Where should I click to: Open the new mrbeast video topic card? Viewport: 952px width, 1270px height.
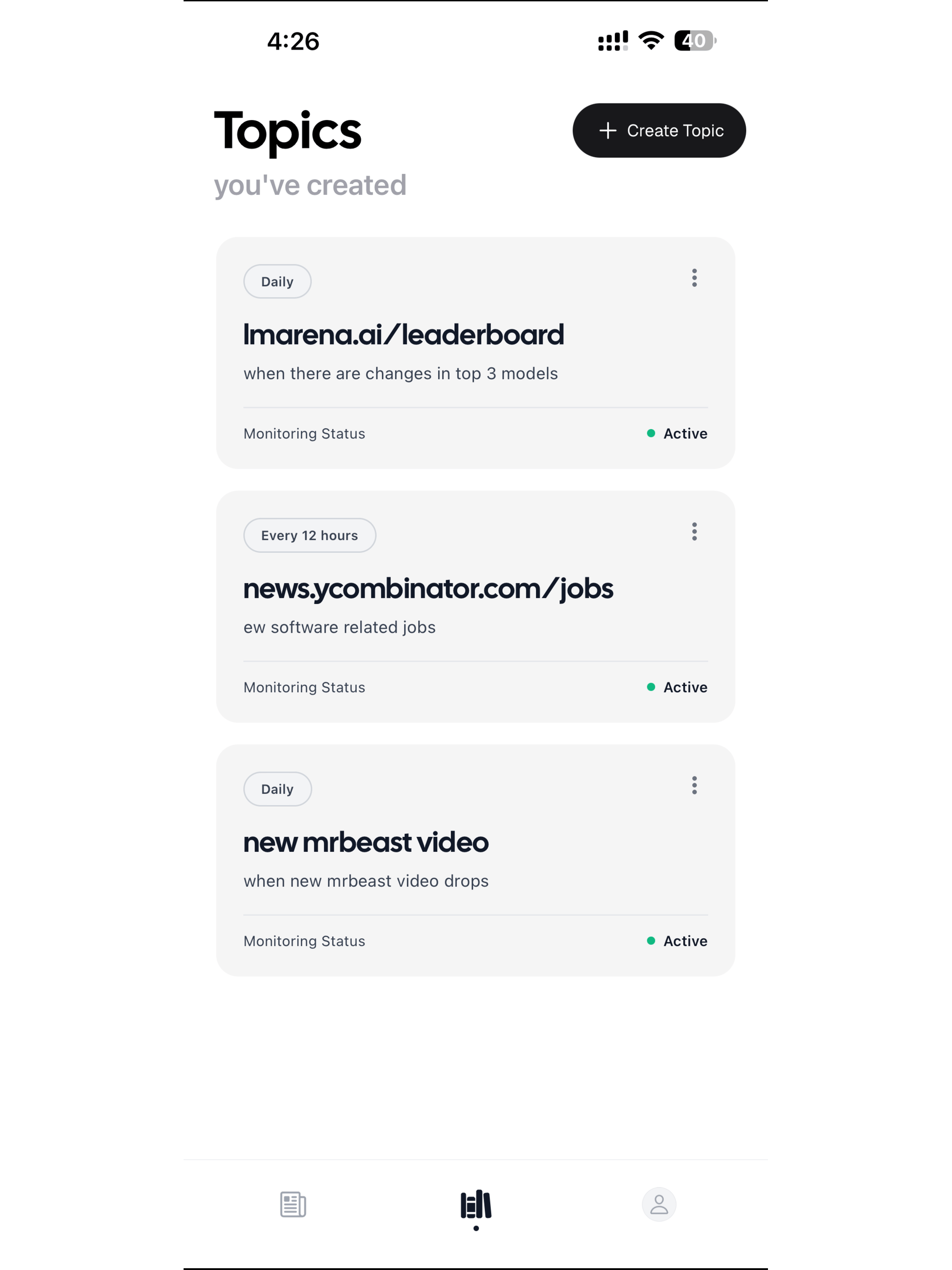(x=366, y=842)
